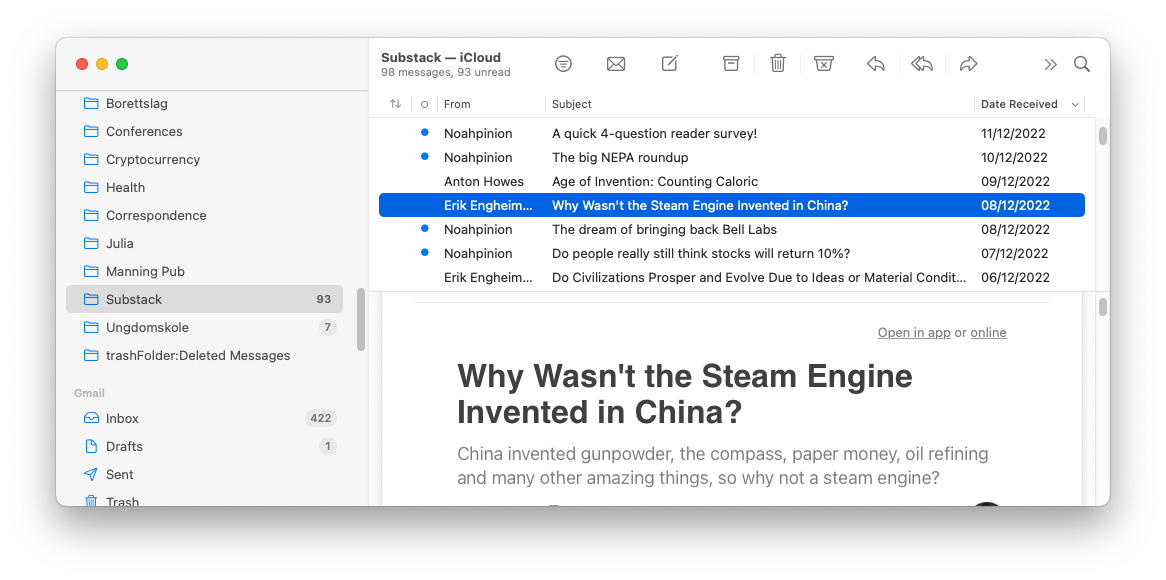Sort messages by Subject column

pyautogui.click(x=572, y=104)
